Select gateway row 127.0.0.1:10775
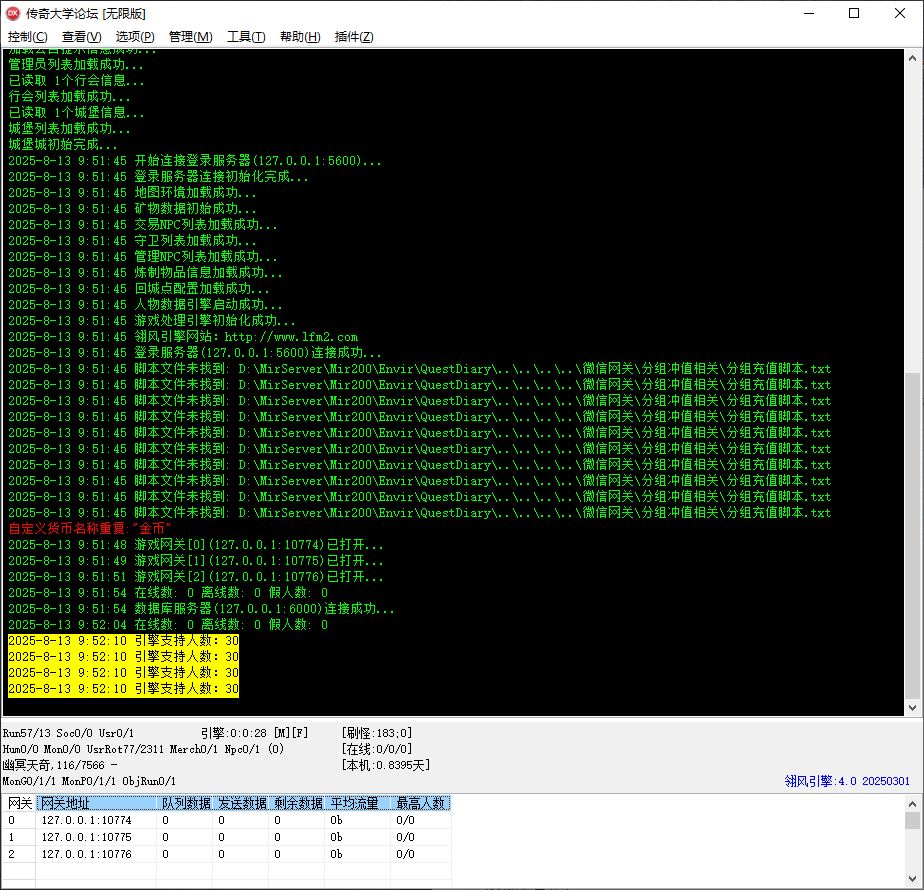This screenshot has height=890, width=924. [x=227, y=837]
